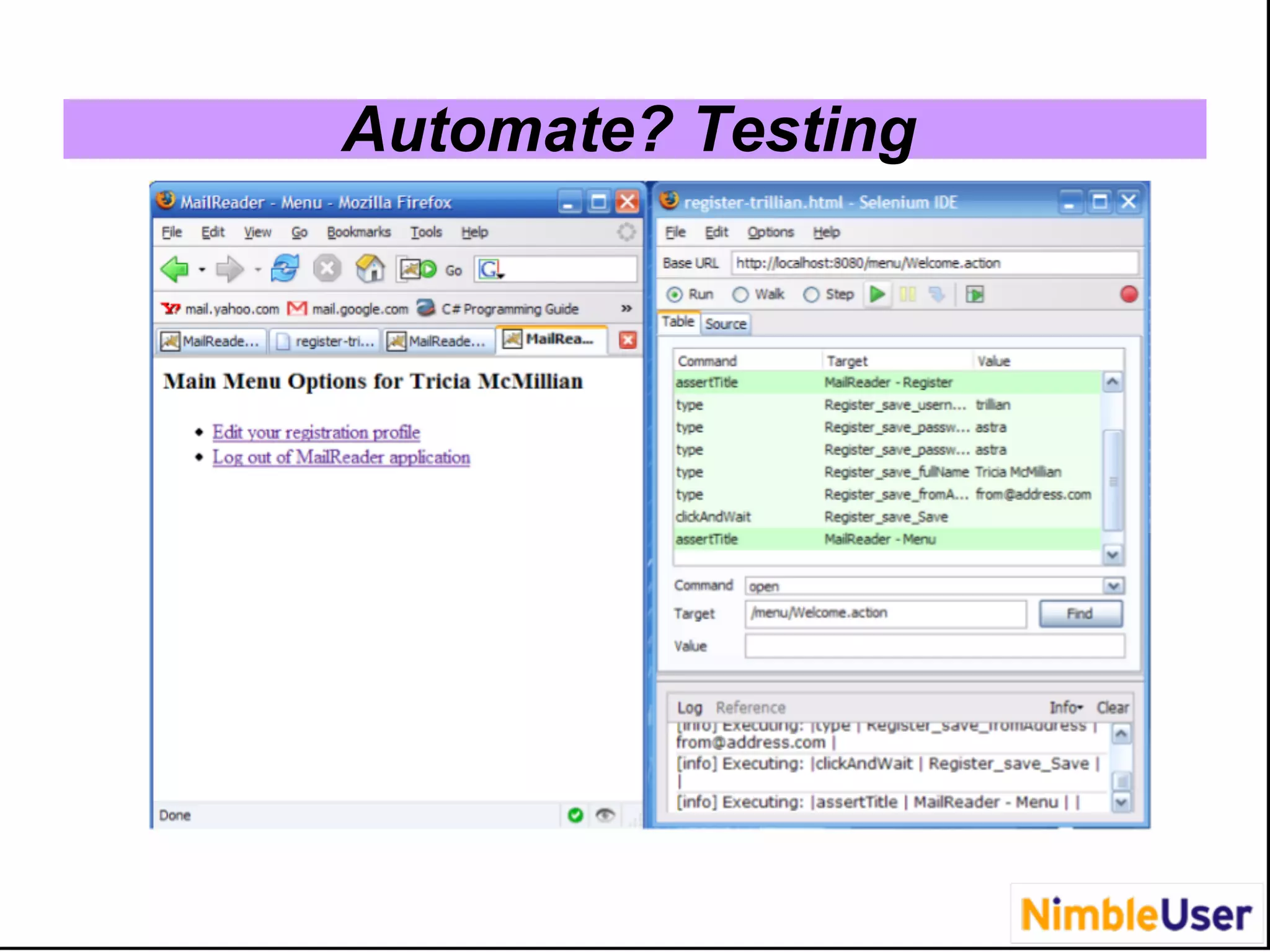Viewport: 1270px width, 952px height.
Task: Click the Google search engine icon
Action: click(x=491, y=270)
